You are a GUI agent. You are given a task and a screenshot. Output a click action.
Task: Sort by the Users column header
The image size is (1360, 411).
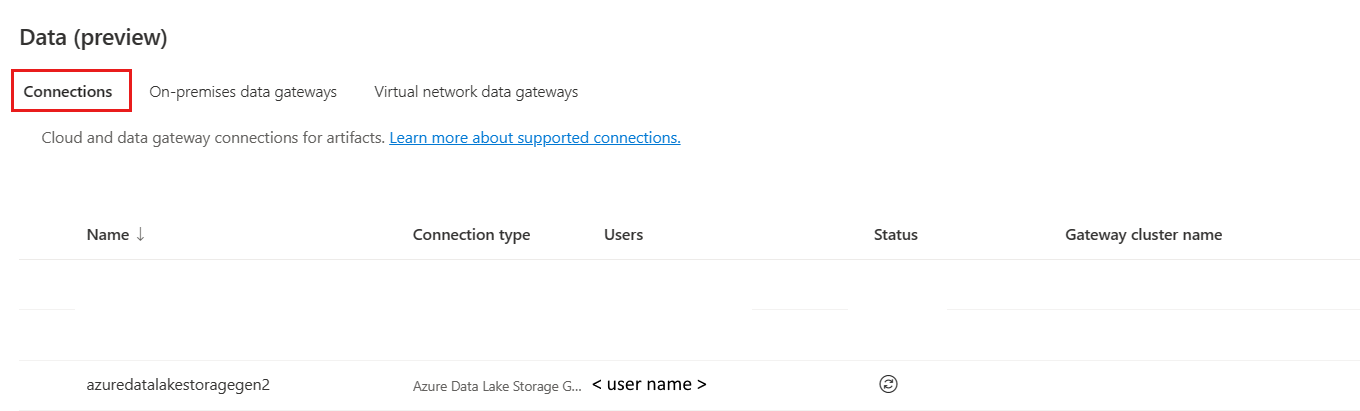click(624, 235)
